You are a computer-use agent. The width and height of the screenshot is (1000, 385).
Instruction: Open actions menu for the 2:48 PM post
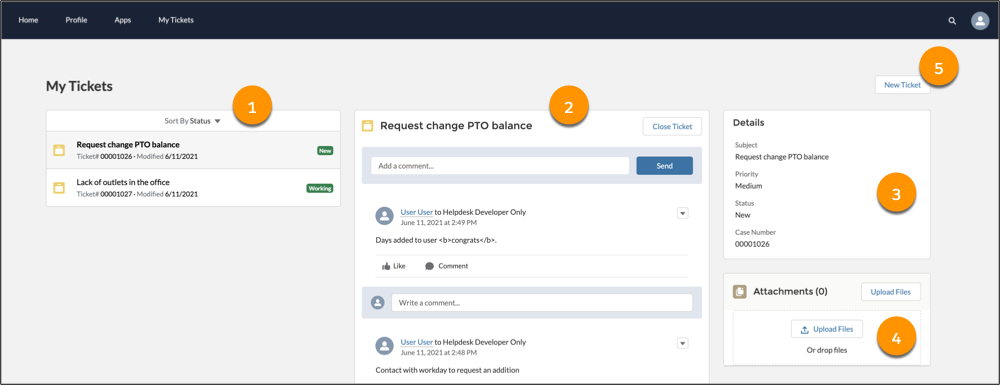click(x=682, y=343)
